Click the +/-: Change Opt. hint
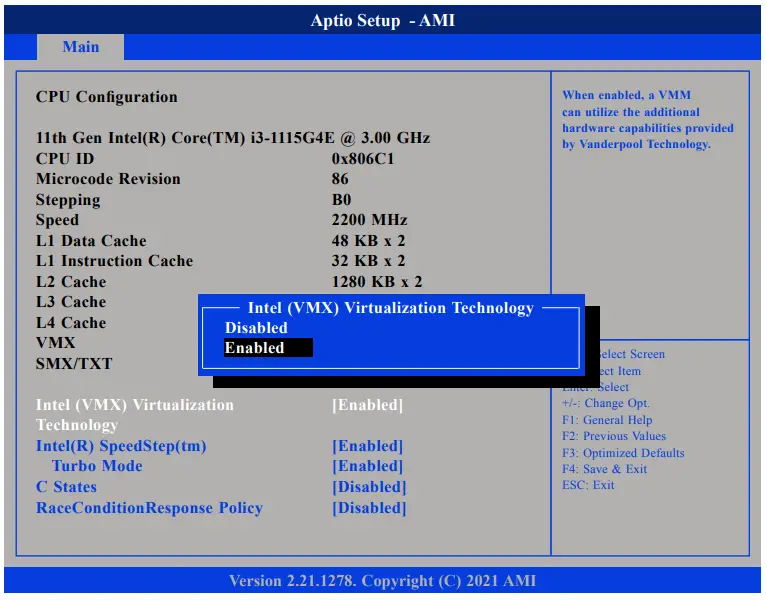 pos(606,403)
